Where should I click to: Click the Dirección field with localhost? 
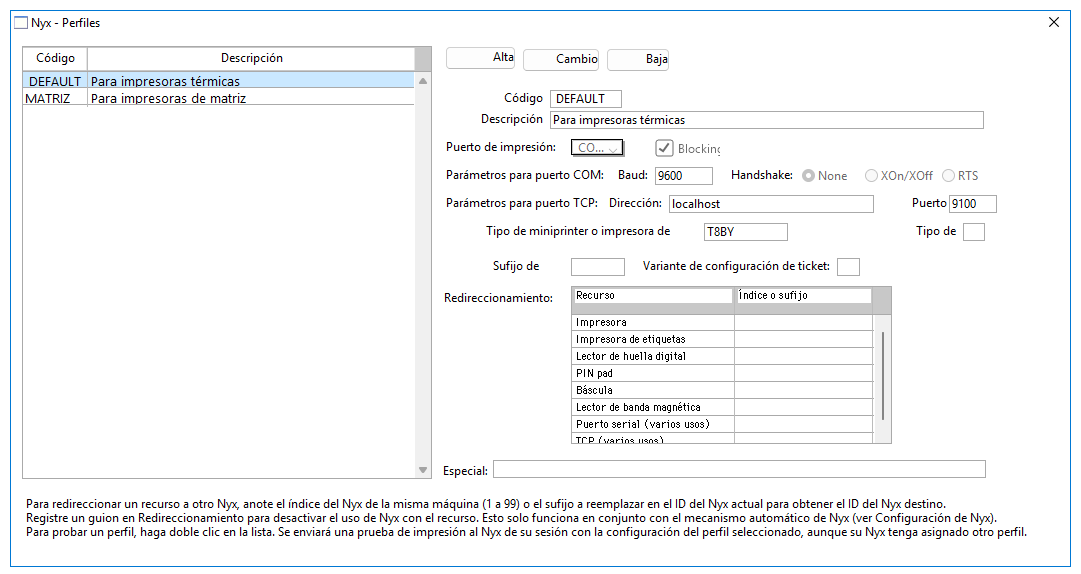pos(771,204)
